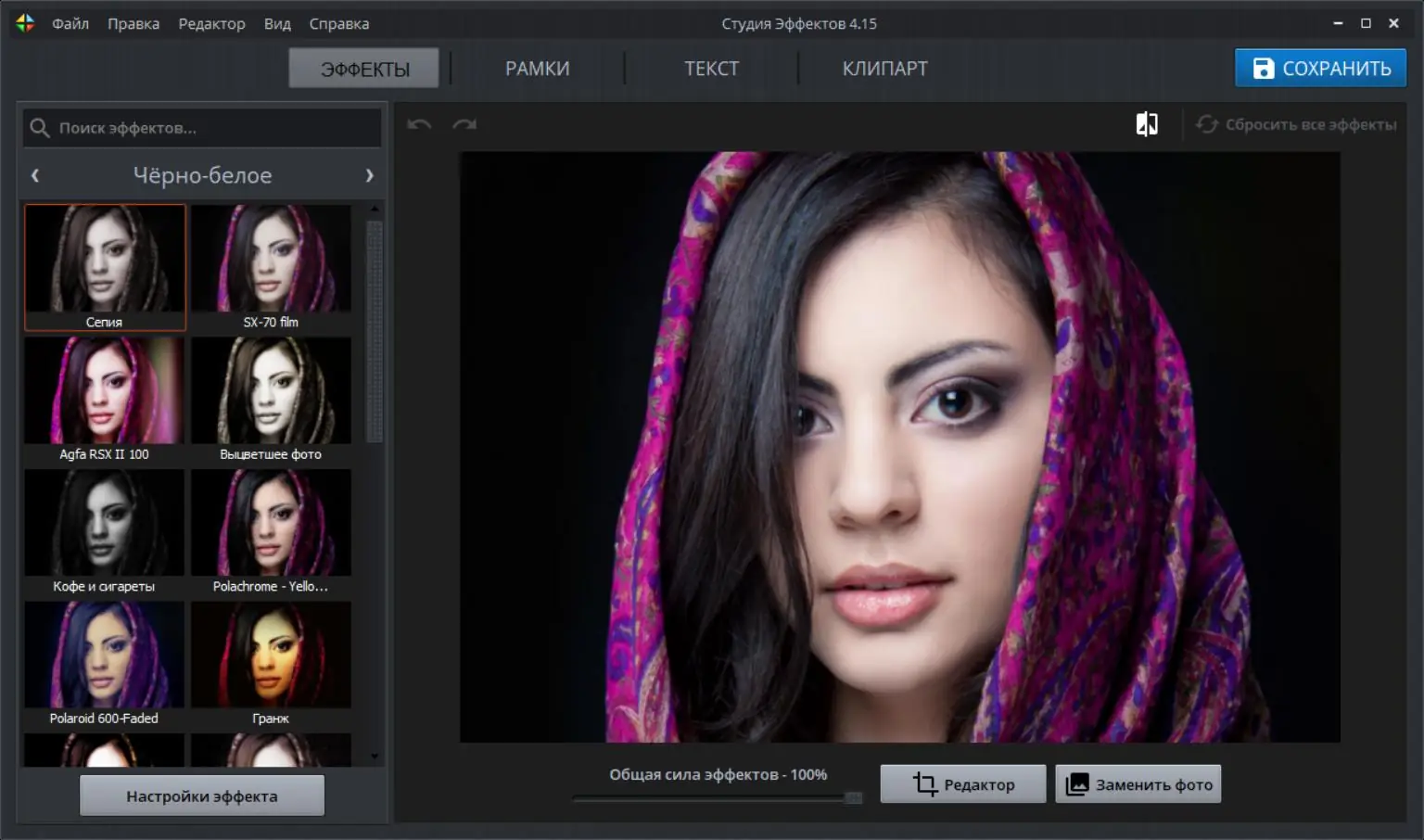
Task: Go to previous category with left chevron
Action: (34, 175)
